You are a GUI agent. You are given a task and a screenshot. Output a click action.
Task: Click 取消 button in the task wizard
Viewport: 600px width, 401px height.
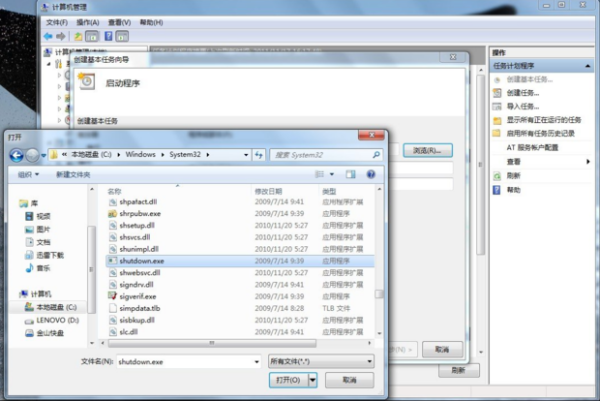(442, 349)
